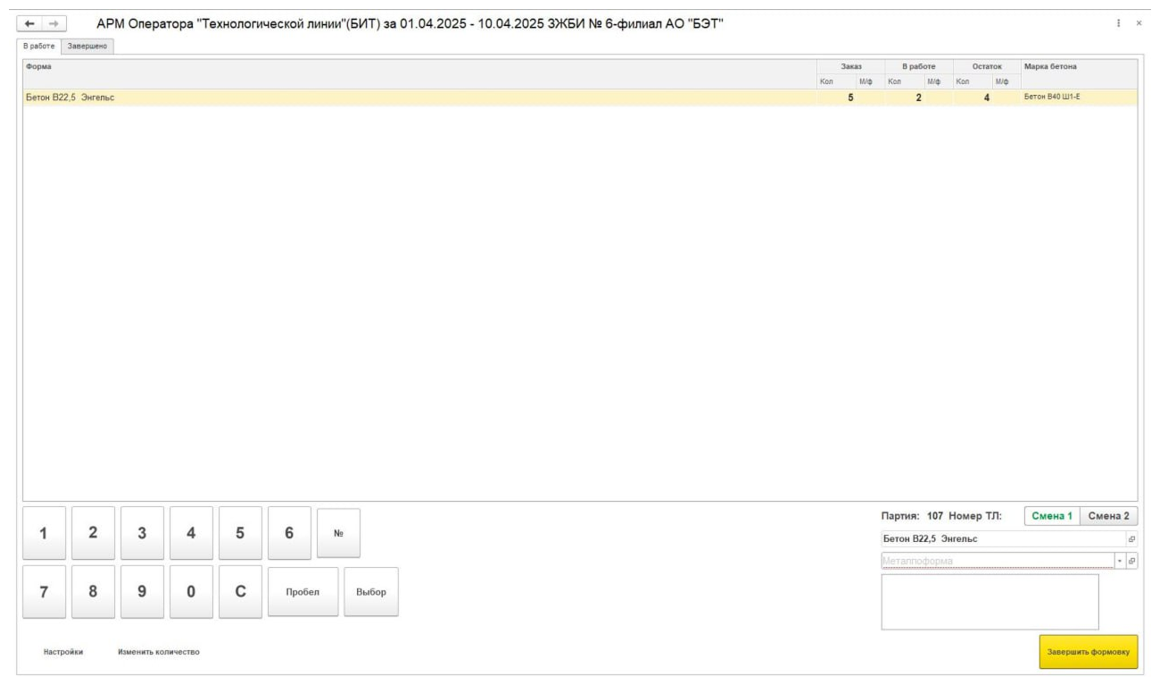Image resolution: width=1161 pixels, height=694 pixels.
Task: Click the Выбор keypad button
Action: tap(371, 592)
